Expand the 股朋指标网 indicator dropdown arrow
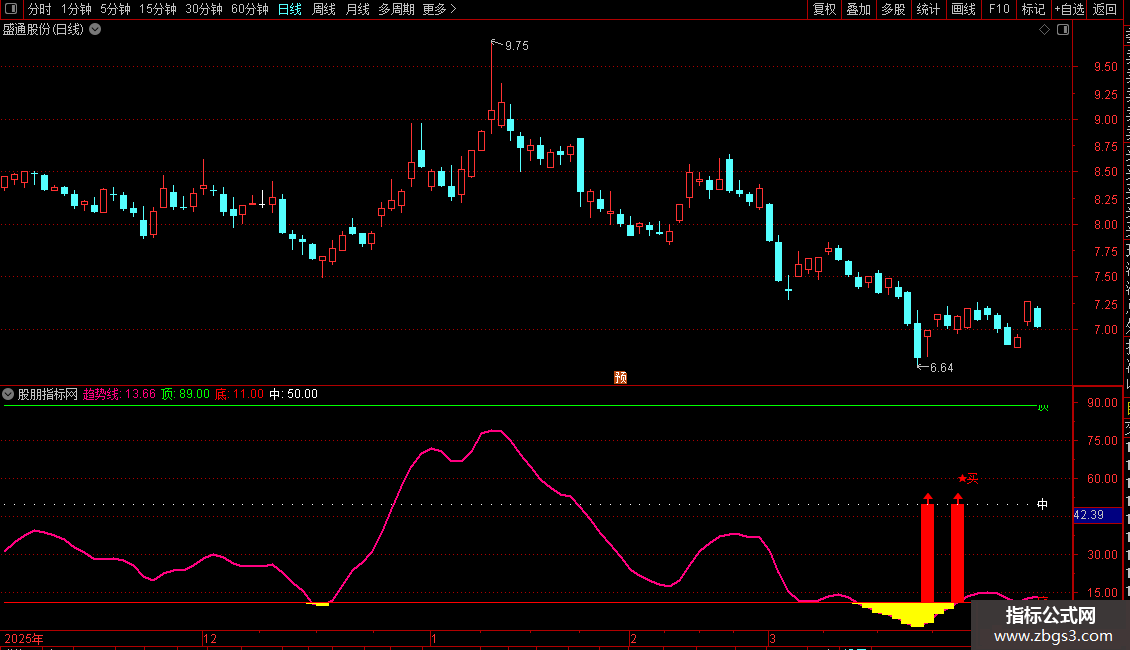 tap(9, 394)
